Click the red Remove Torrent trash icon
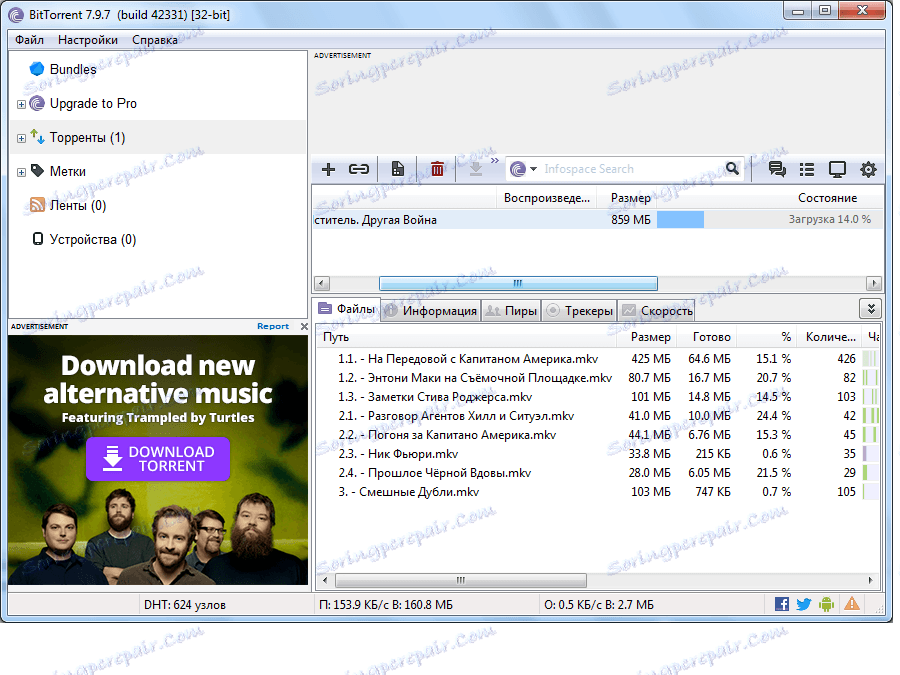 [437, 169]
